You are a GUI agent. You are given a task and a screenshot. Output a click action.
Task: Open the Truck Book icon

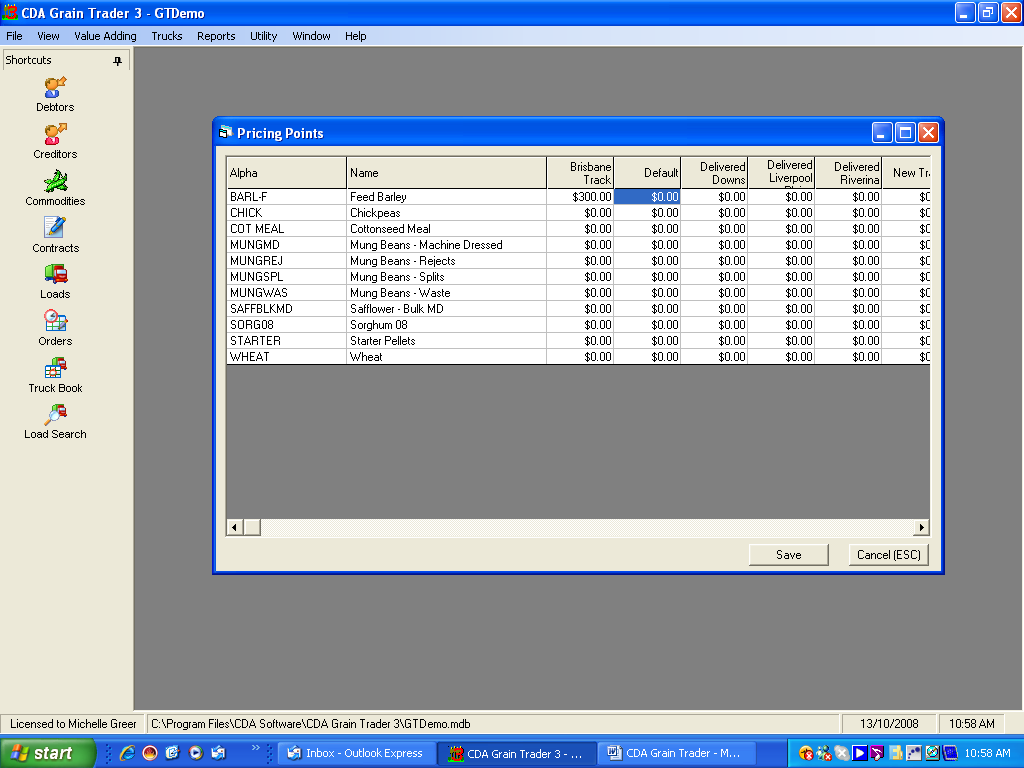[x=55, y=368]
